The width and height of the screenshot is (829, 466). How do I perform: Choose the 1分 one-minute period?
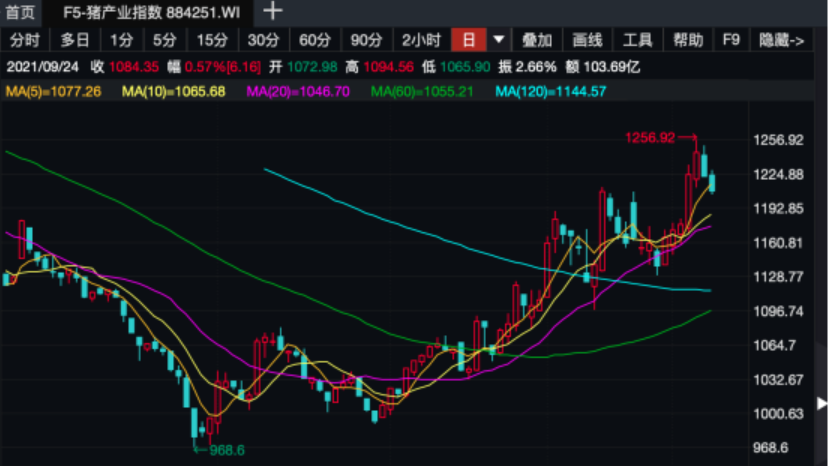[x=121, y=41]
